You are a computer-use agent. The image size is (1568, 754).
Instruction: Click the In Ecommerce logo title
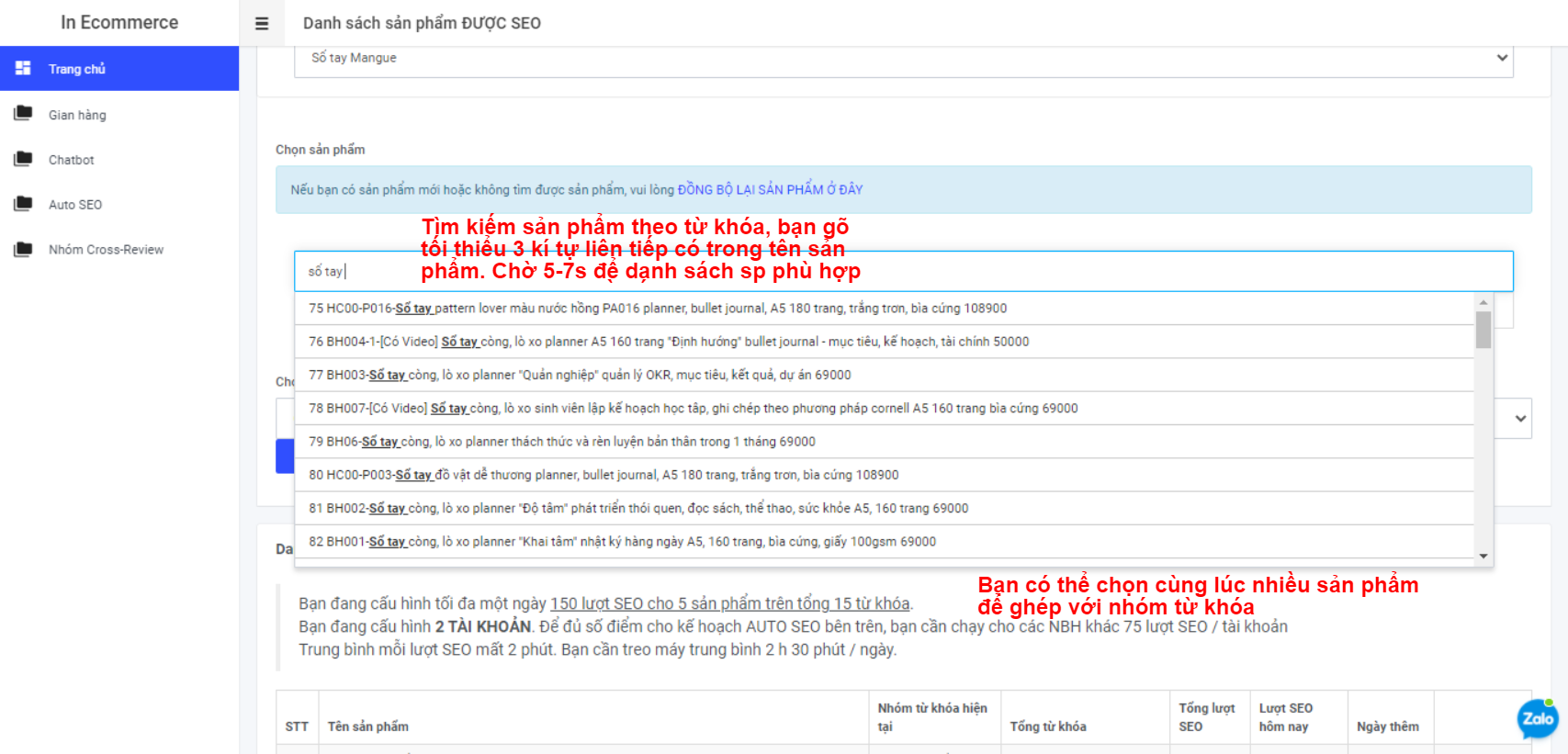[x=119, y=22]
